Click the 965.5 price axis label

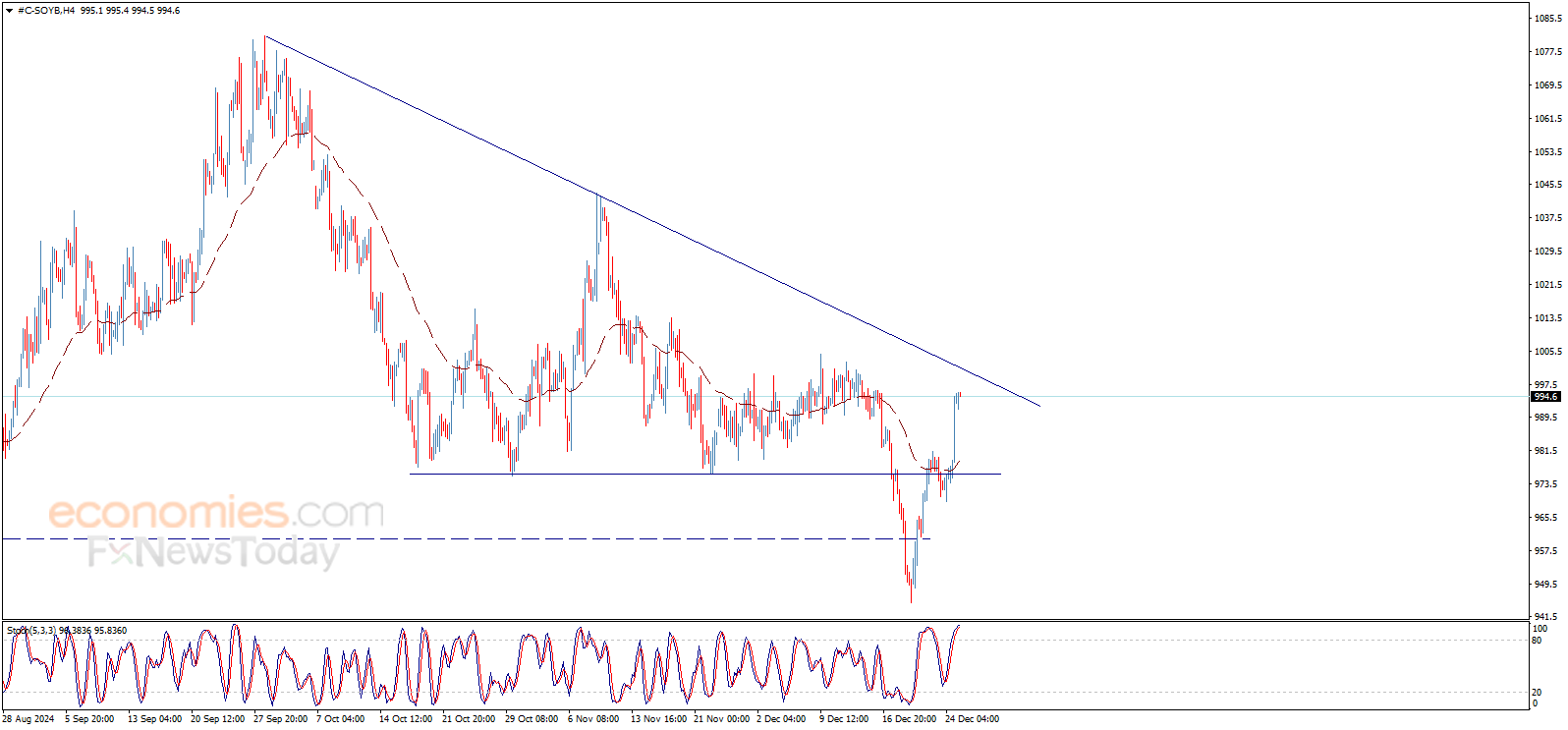pyautogui.click(x=1546, y=518)
